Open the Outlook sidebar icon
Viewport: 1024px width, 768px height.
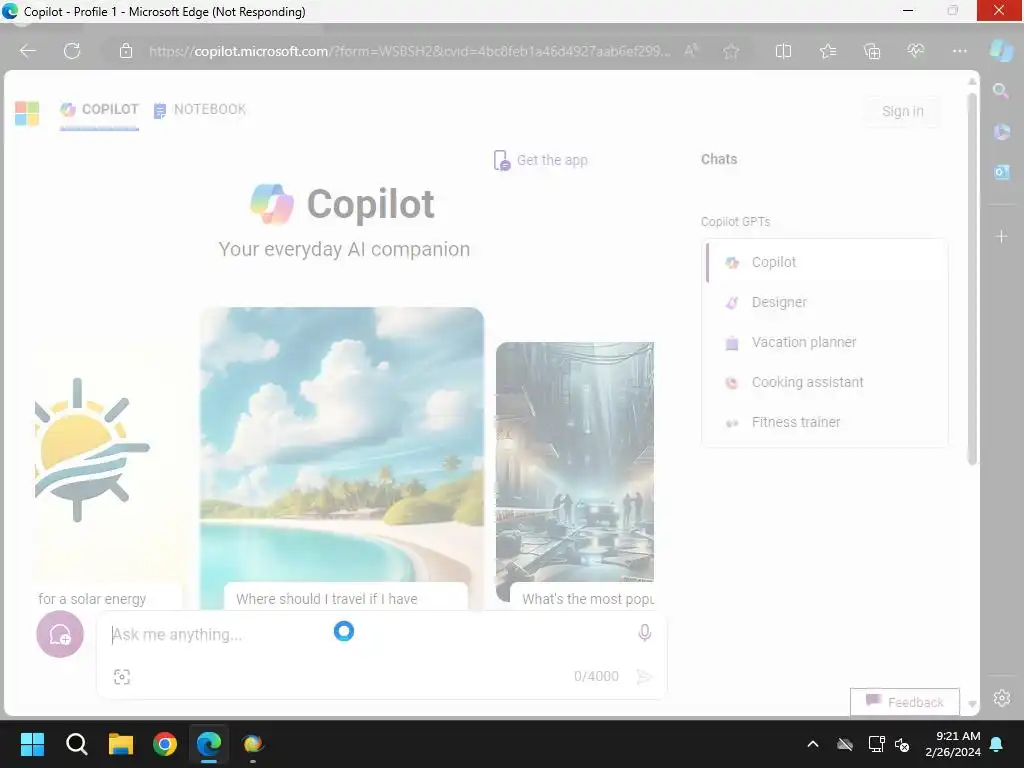1001,172
